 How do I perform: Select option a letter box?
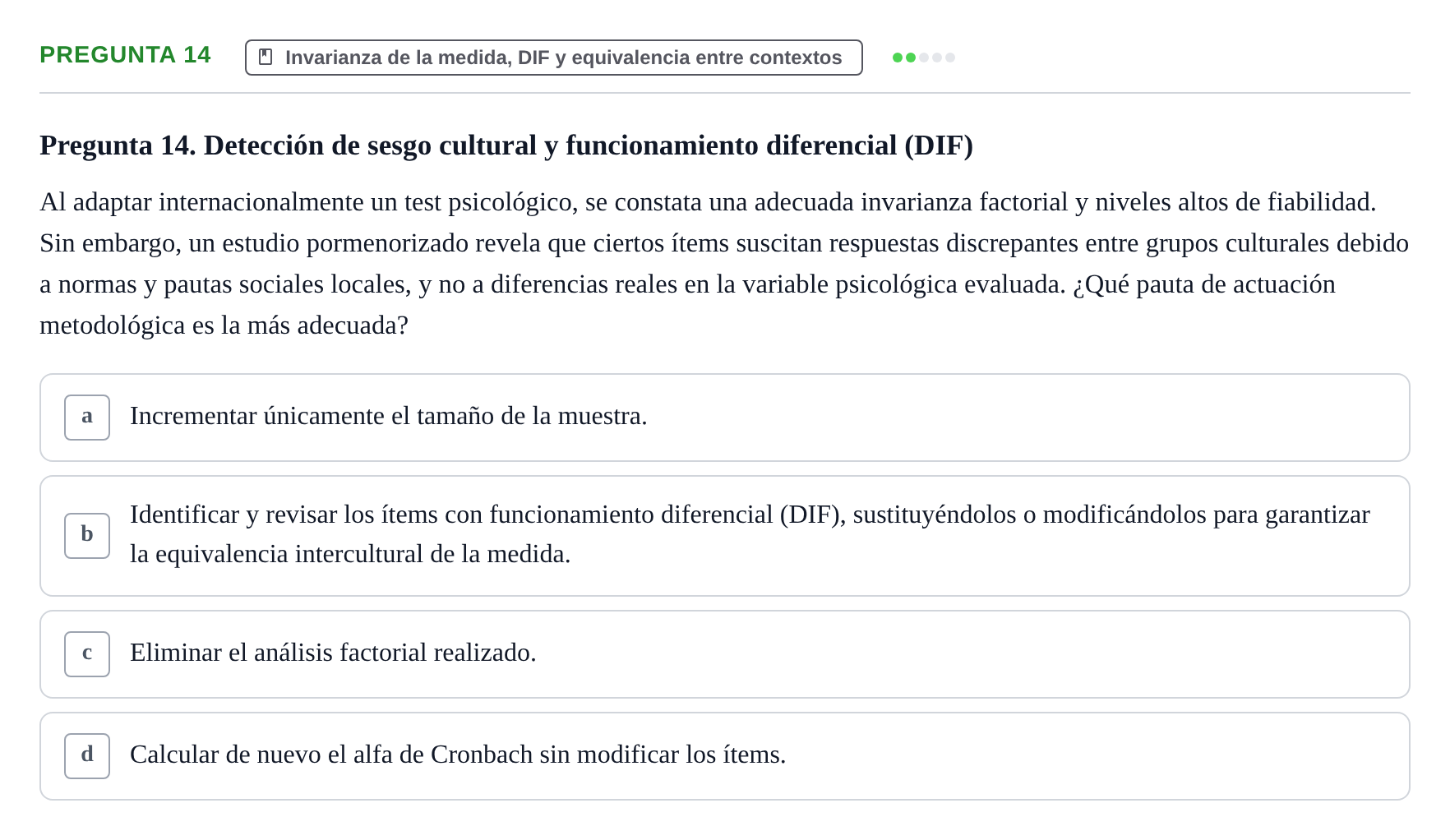tap(87, 418)
